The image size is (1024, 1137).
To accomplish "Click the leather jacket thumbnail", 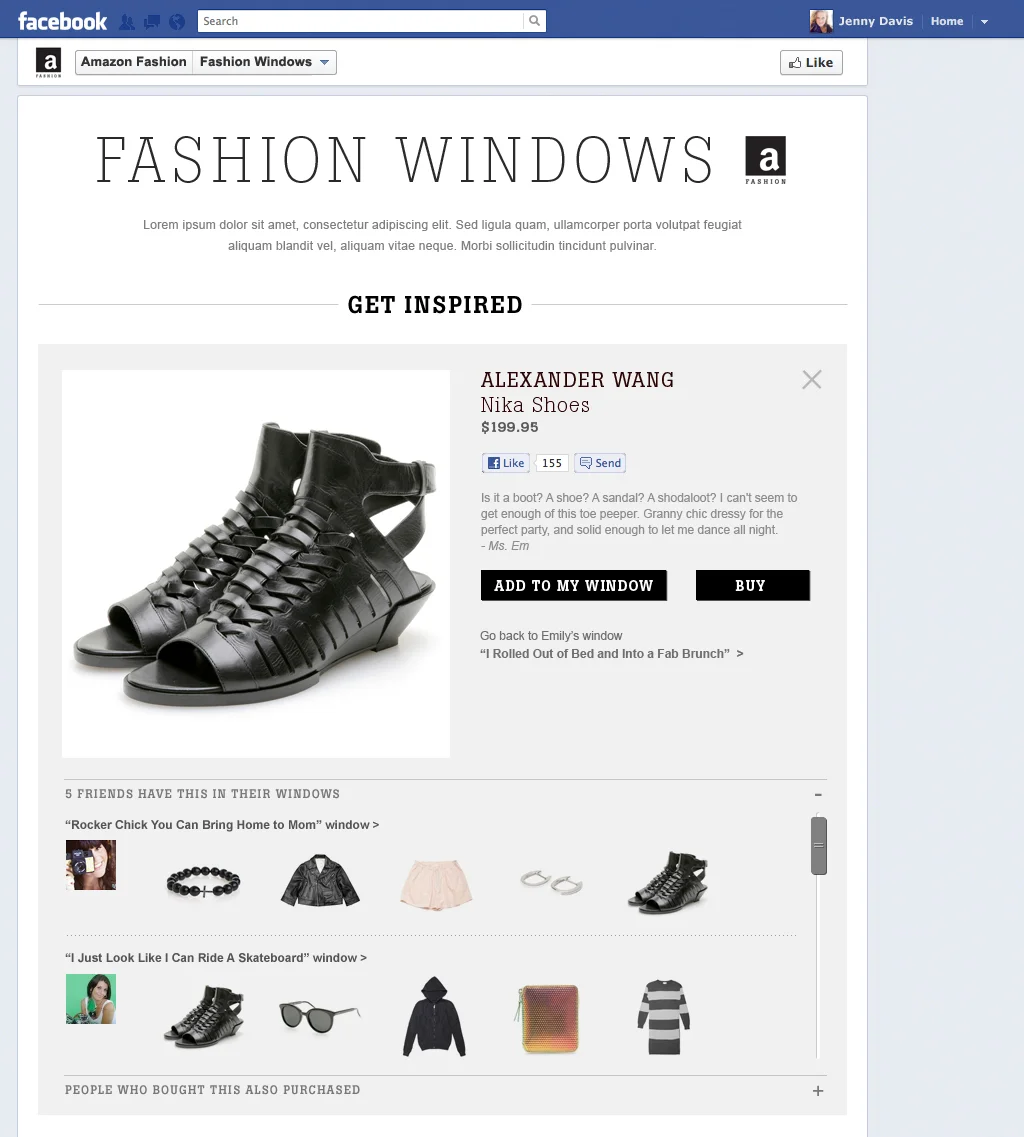I will click(x=321, y=880).
